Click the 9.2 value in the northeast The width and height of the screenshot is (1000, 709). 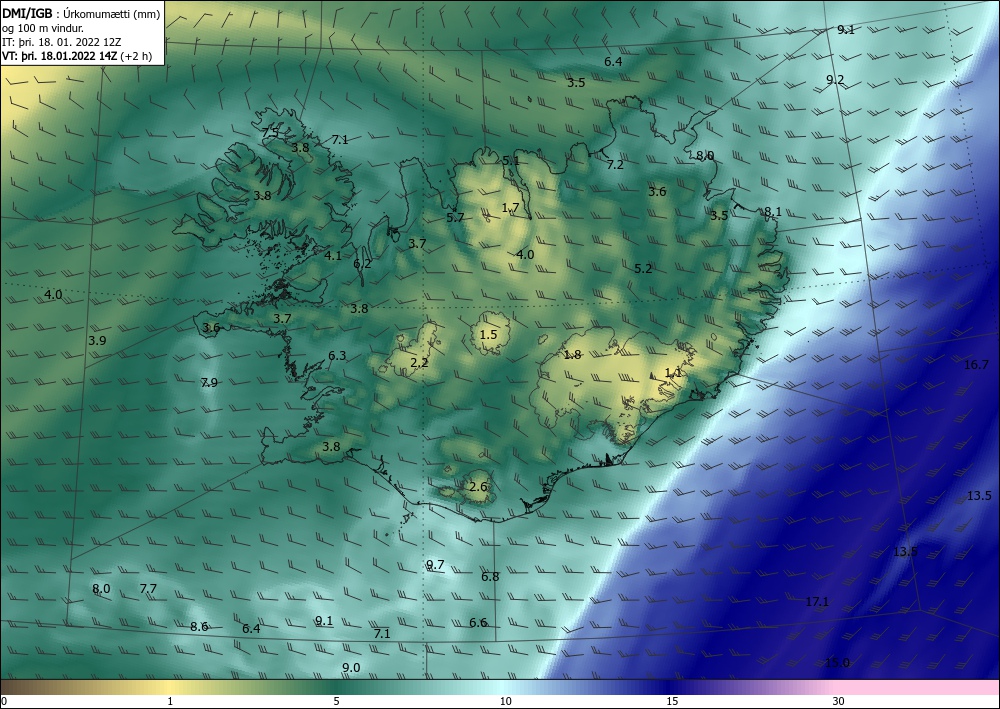tap(835, 80)
